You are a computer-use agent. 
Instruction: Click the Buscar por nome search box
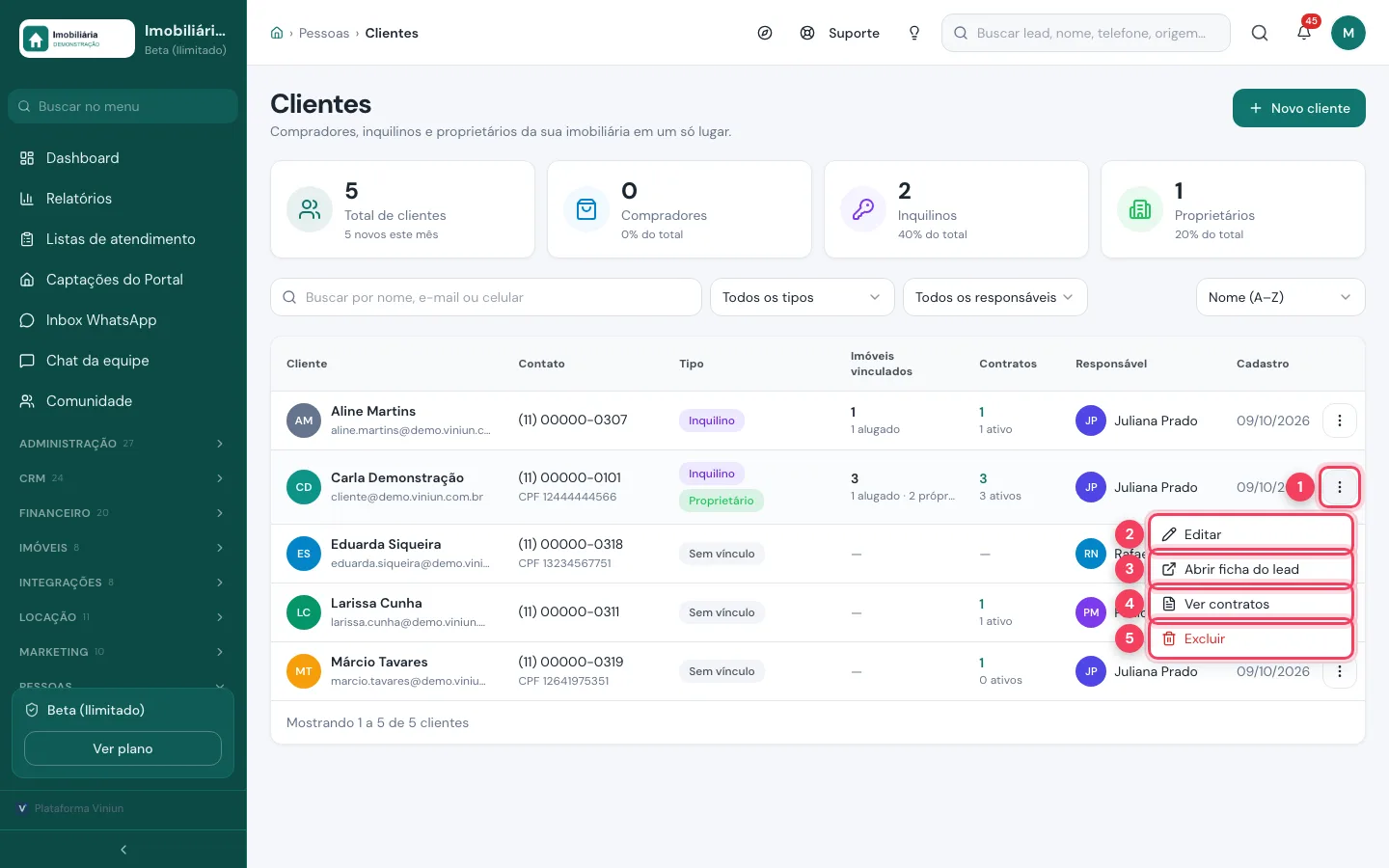pyautogui.click(x=486, y=297)
